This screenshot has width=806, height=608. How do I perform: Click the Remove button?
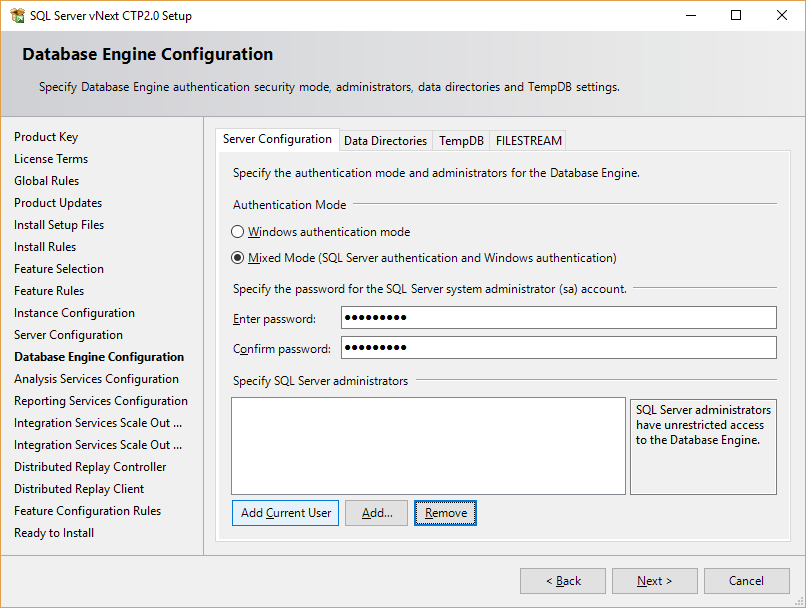tap(446, 513)
